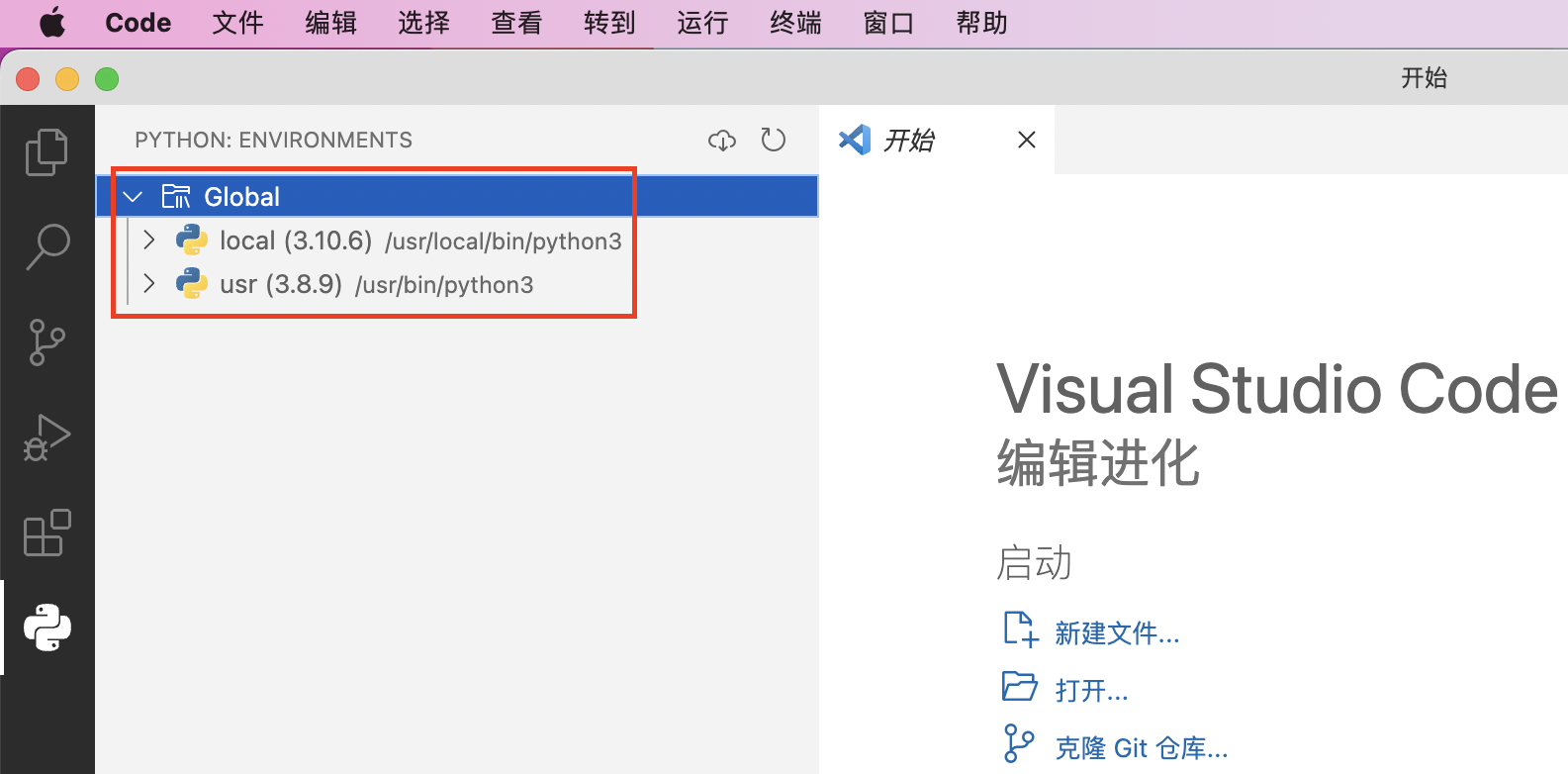Viewport: 1568px width, 774px height.
Task: Open the Code application menu
Action: tap(138, 23)
